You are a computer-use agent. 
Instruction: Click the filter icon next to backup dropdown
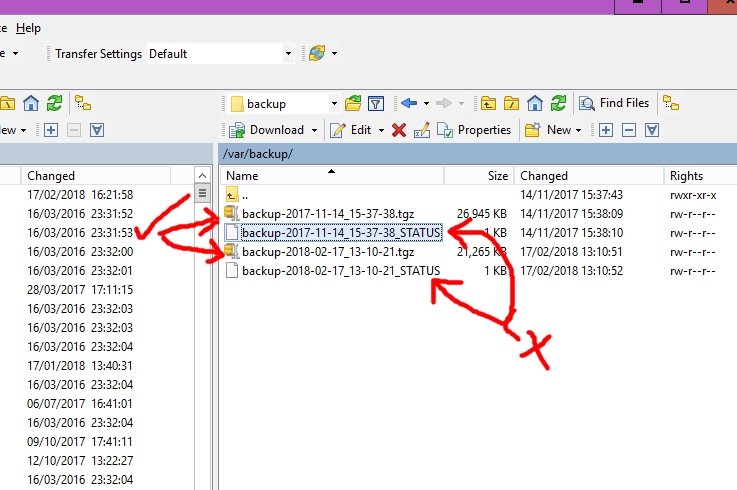tap(376, 103)
